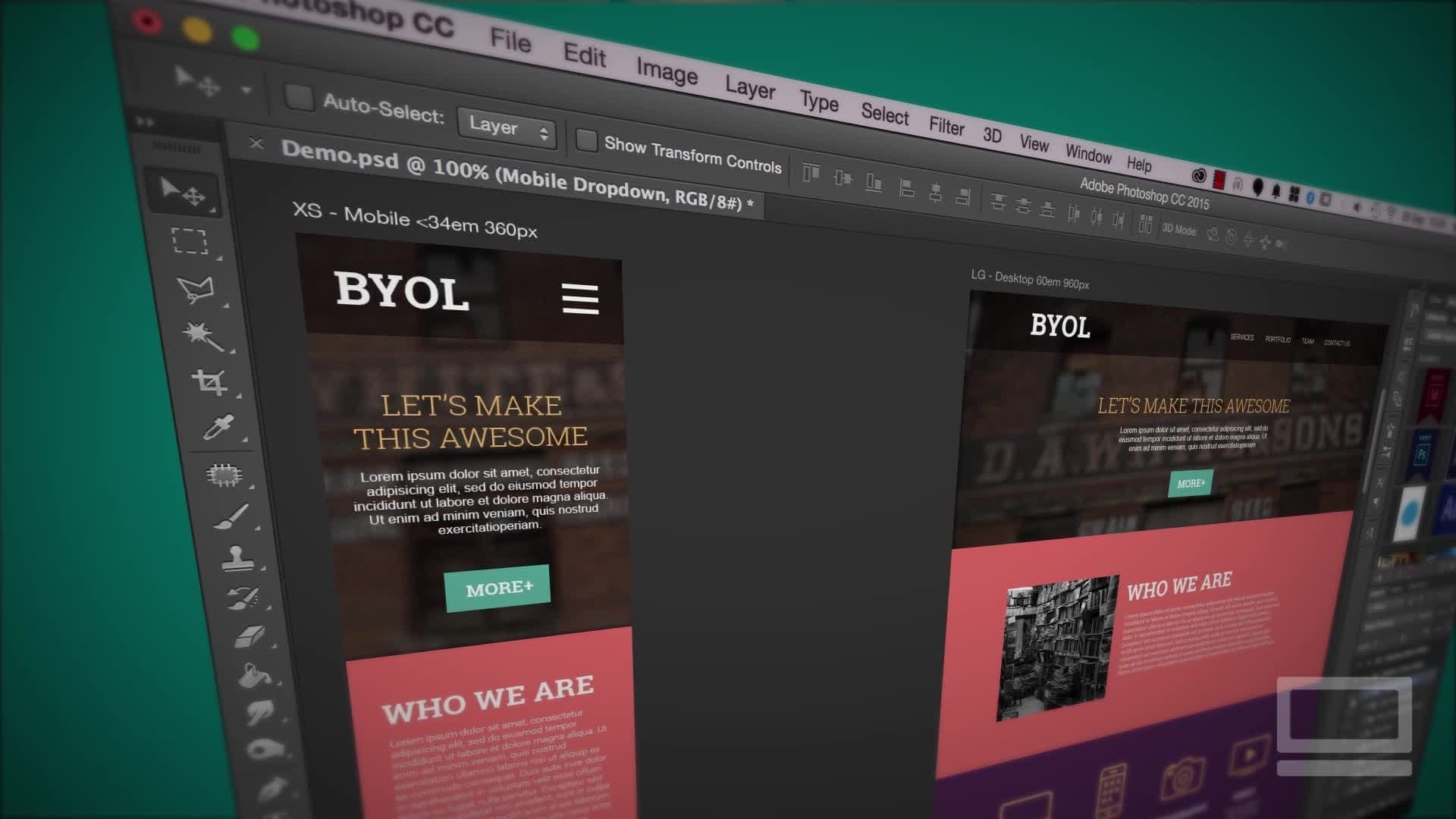Open the Window menu
The height and width of the screenshot is (819, 1456).
coord(1088,153)
